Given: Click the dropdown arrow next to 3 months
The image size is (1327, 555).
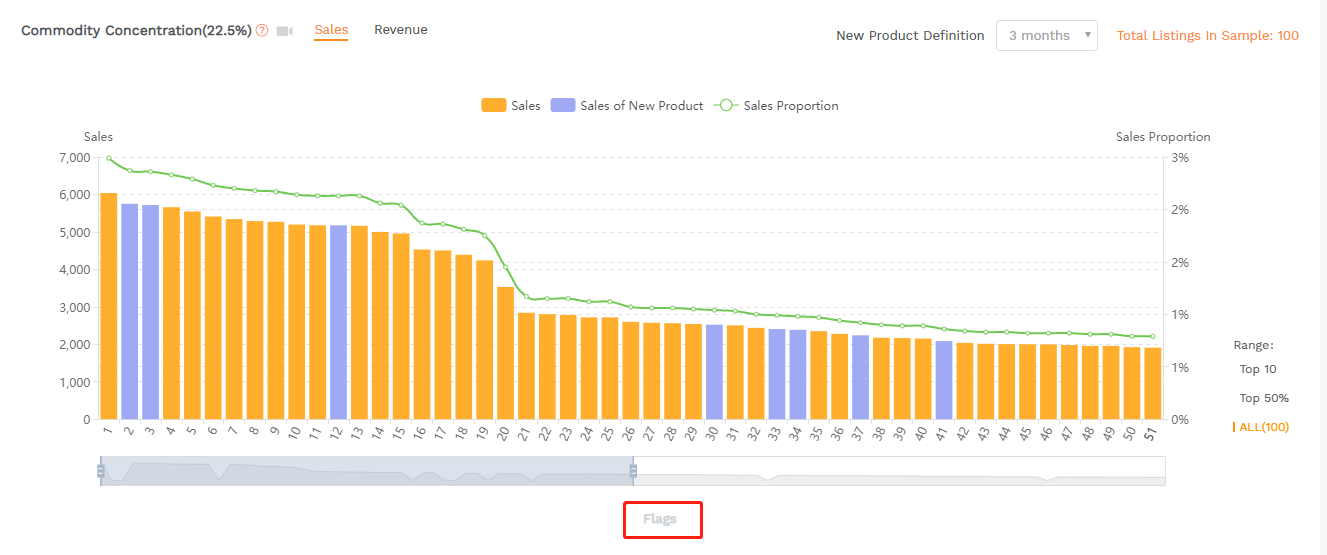Looking at the screenshot, I should 1087,36.
